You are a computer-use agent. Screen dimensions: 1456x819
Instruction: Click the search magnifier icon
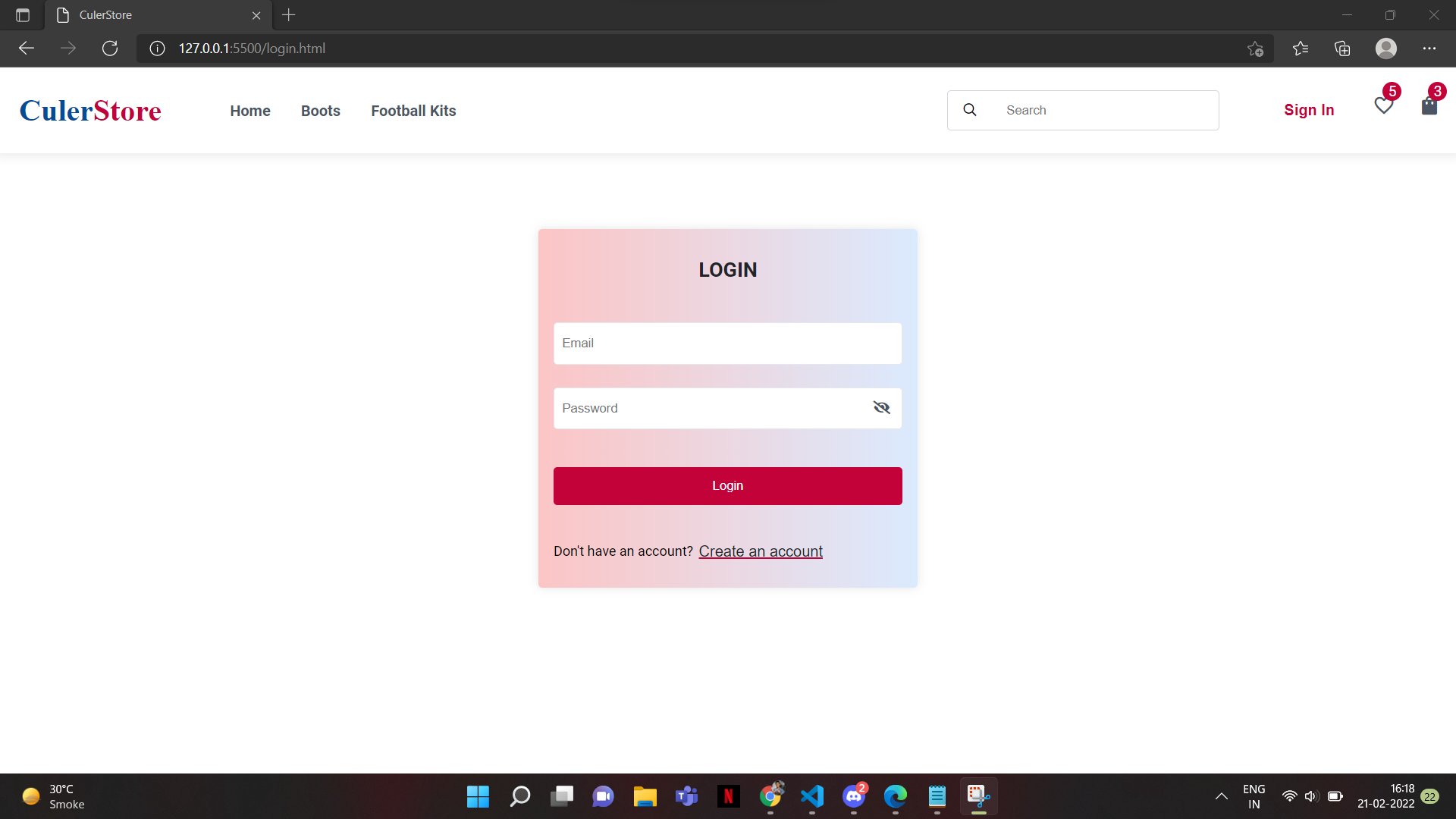click(x=969, y=109)
